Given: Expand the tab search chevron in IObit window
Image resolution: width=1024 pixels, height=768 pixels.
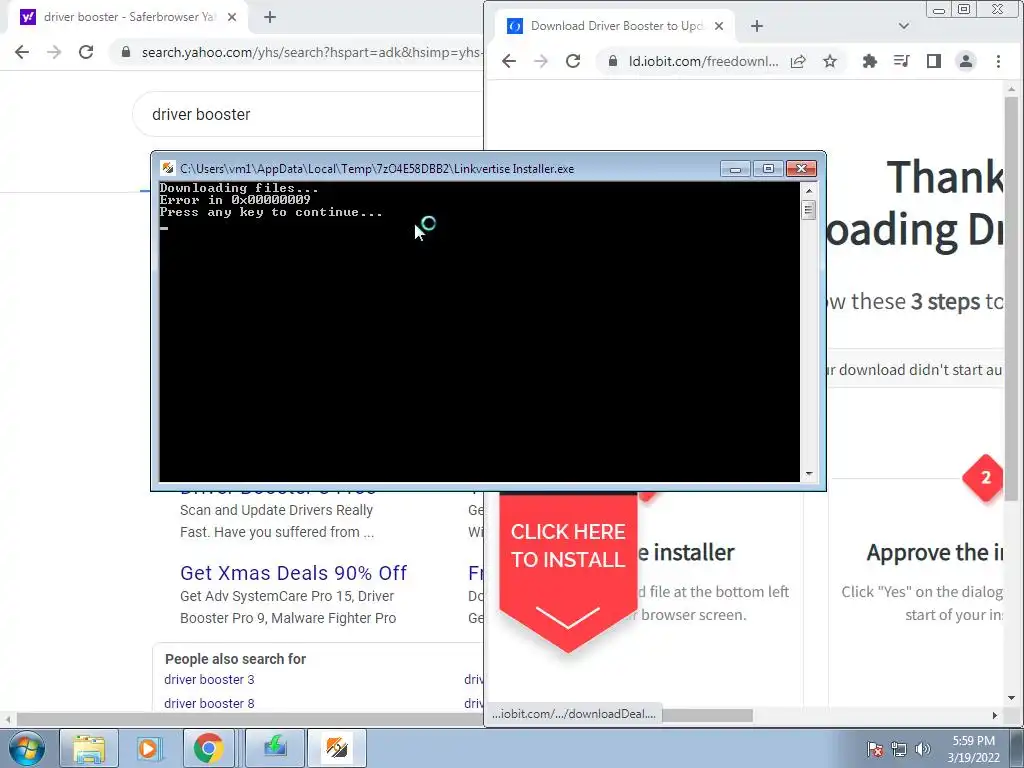Looking at the screenshot, I should [x=904, y=26].
